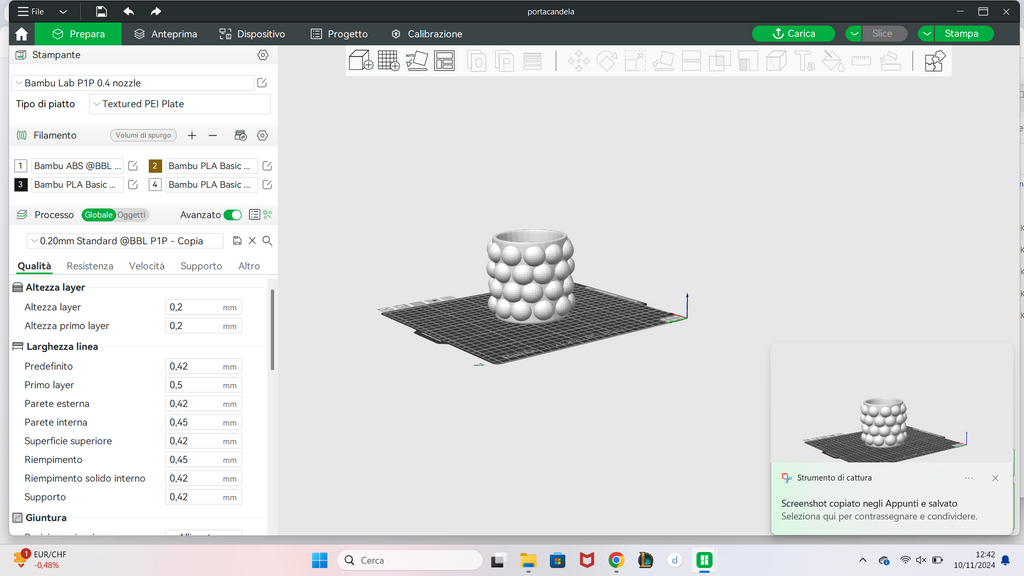The width and height of the screenshot is (1024, 576).
Task: Switch to the Altro settings tab
Action: point(249,266)
